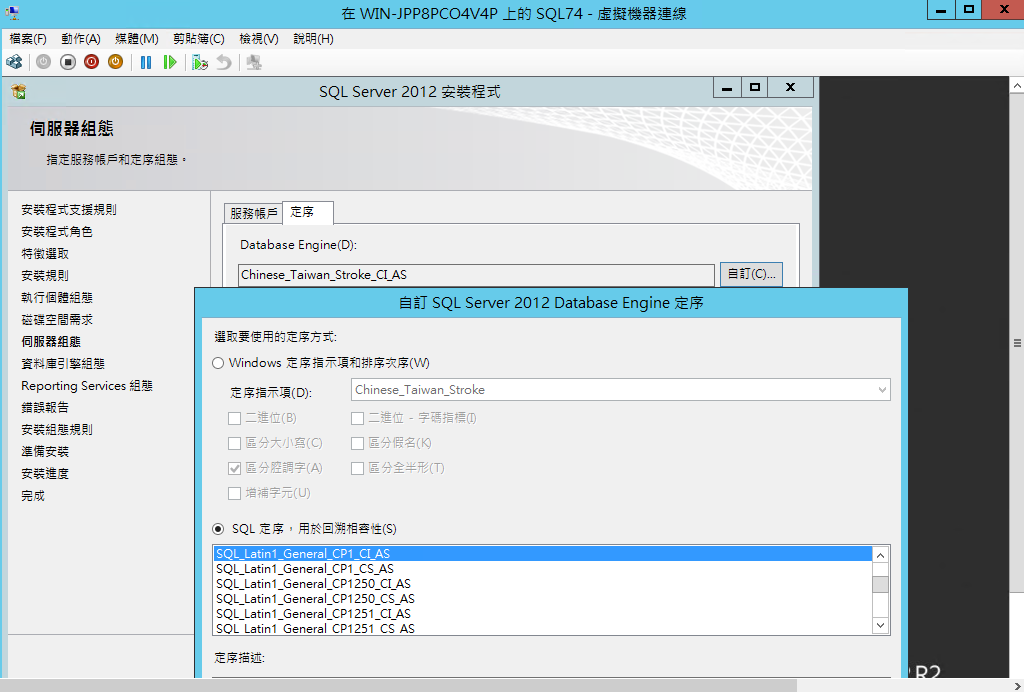Screen dimensions: 1024x692
Task: Click the collation list scroll down arrow
Action: (x=880, y=625)
